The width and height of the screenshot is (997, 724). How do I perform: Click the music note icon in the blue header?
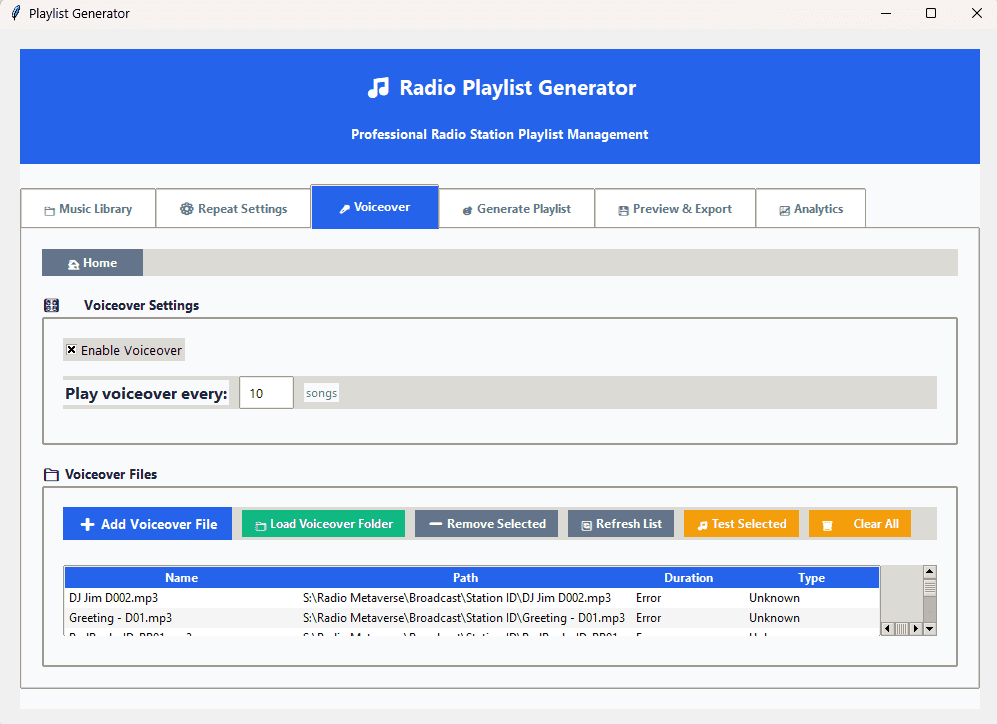coord(378,88)
